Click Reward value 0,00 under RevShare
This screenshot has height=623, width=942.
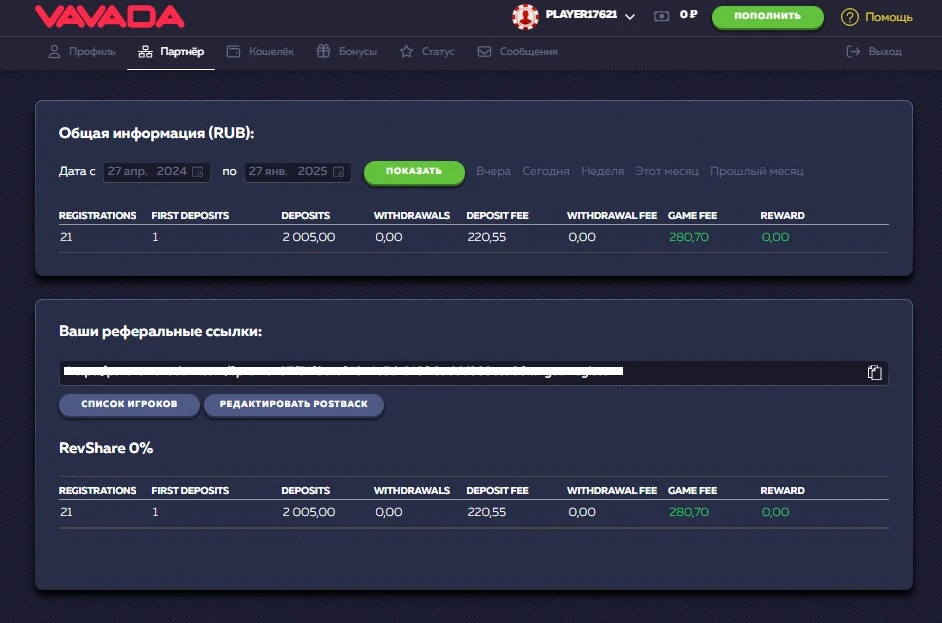pos(775,512)
